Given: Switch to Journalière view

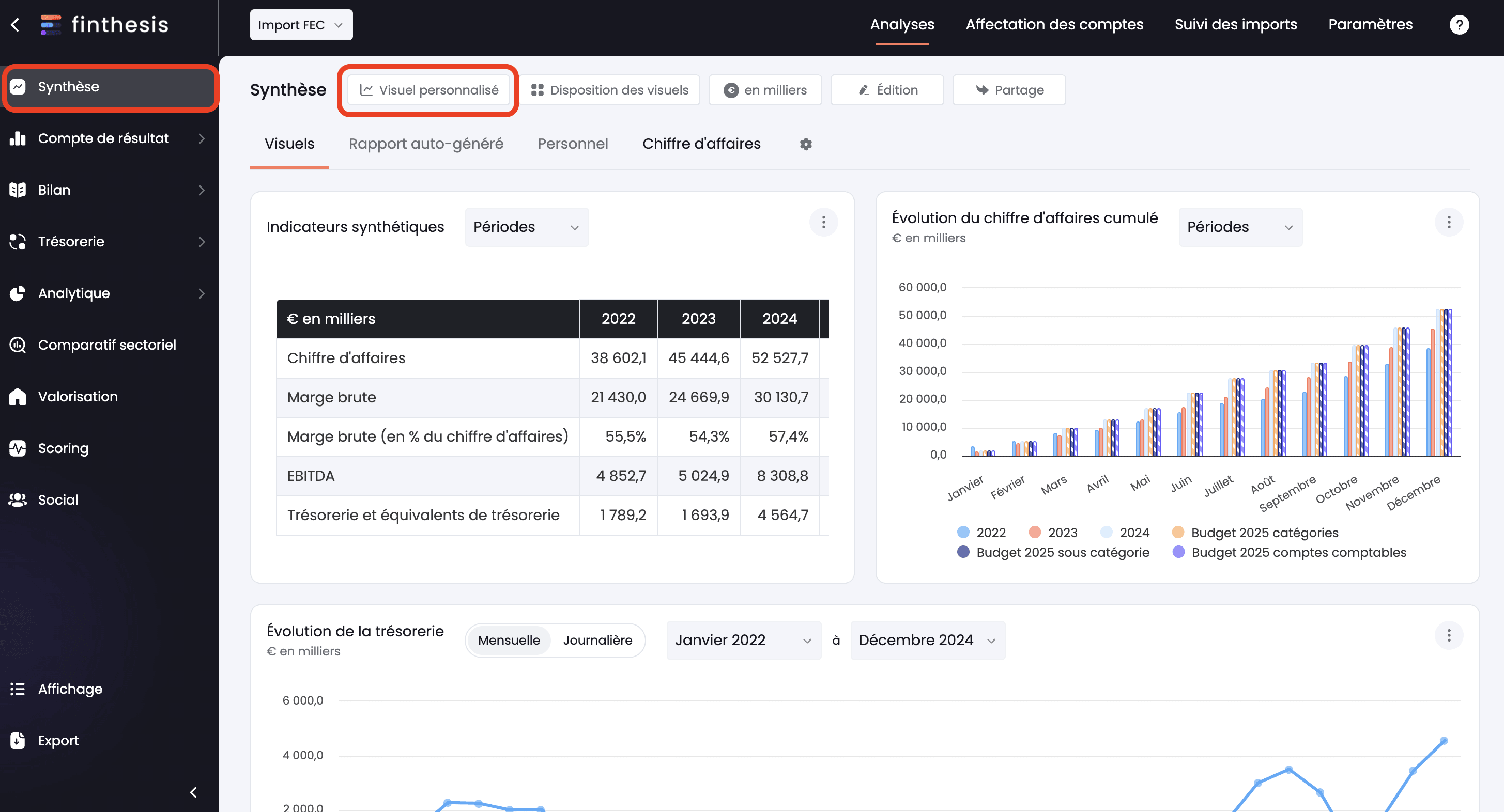Looking at the screenshot, I should coord(597,640).
